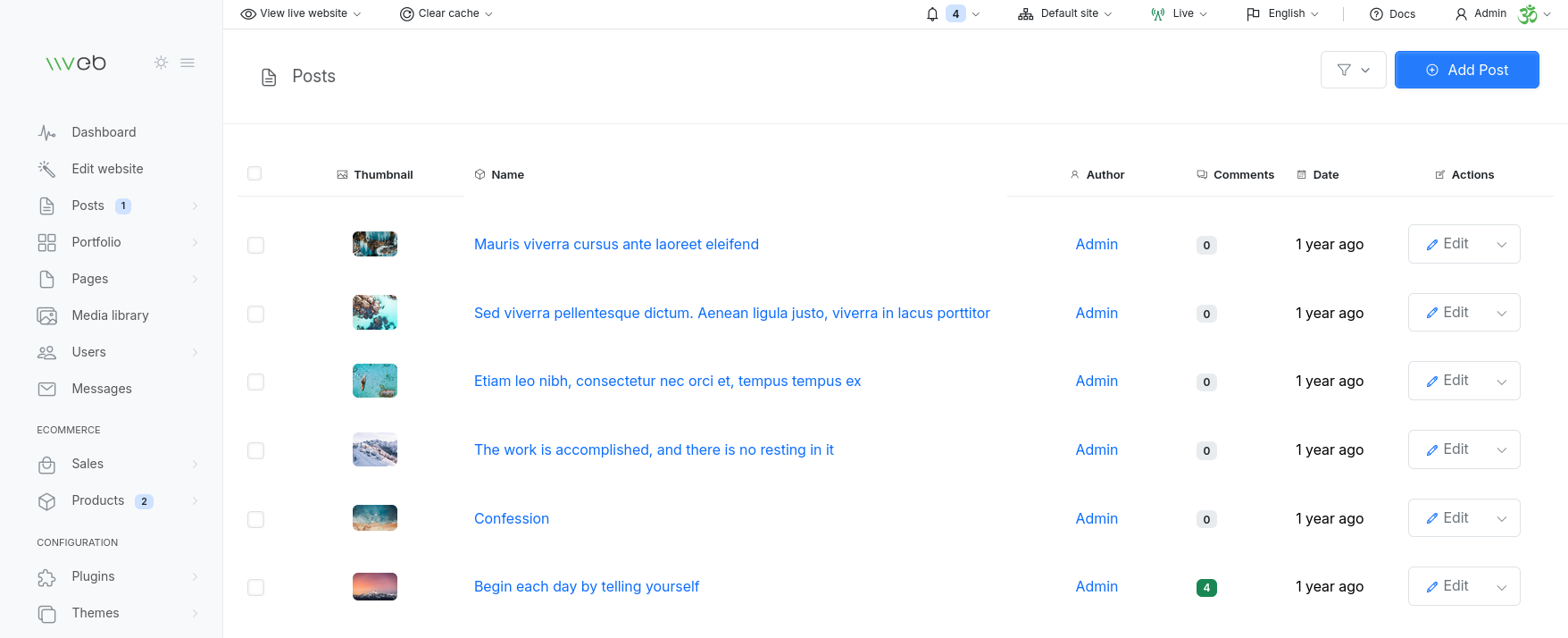
Task: Open the filter funnel dropdown
Action: (1353, 70)
